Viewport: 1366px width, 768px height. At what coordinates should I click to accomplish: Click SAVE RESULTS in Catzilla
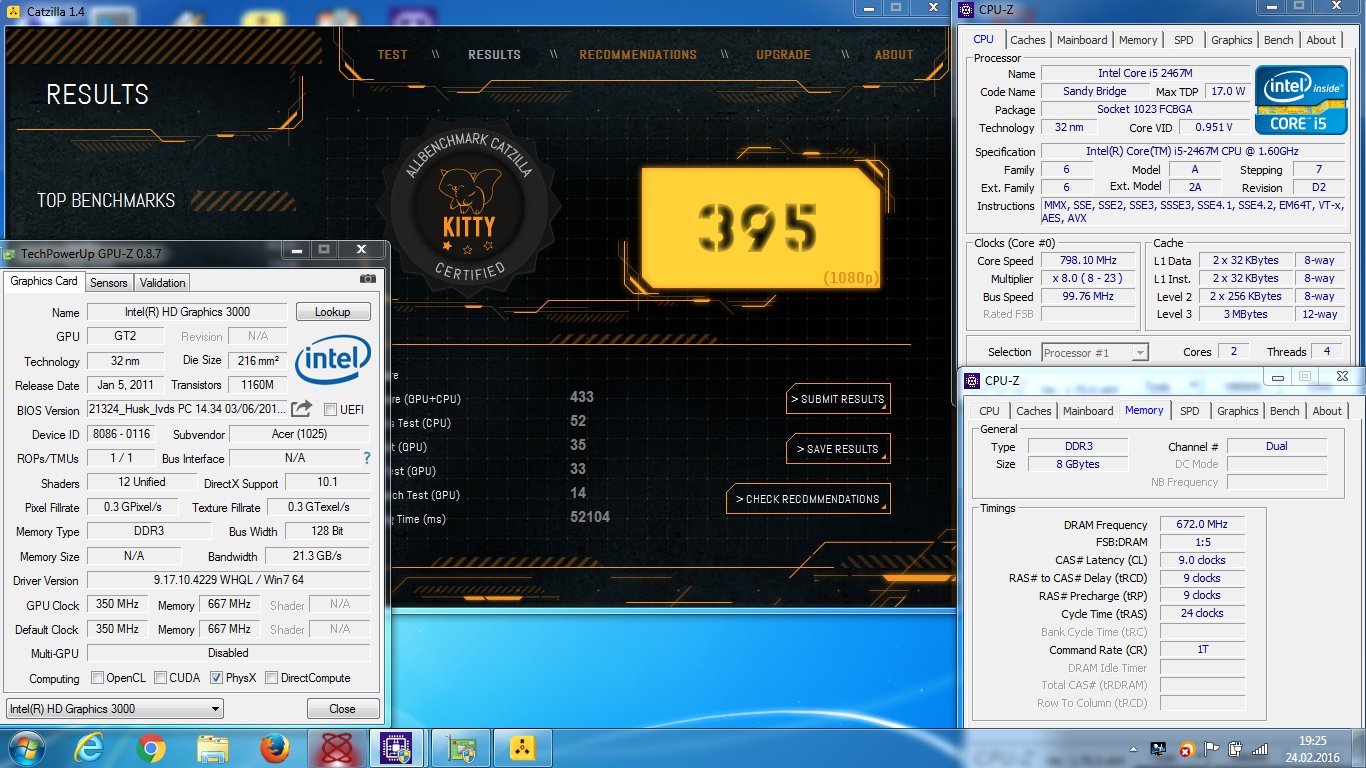pos(838,449)
